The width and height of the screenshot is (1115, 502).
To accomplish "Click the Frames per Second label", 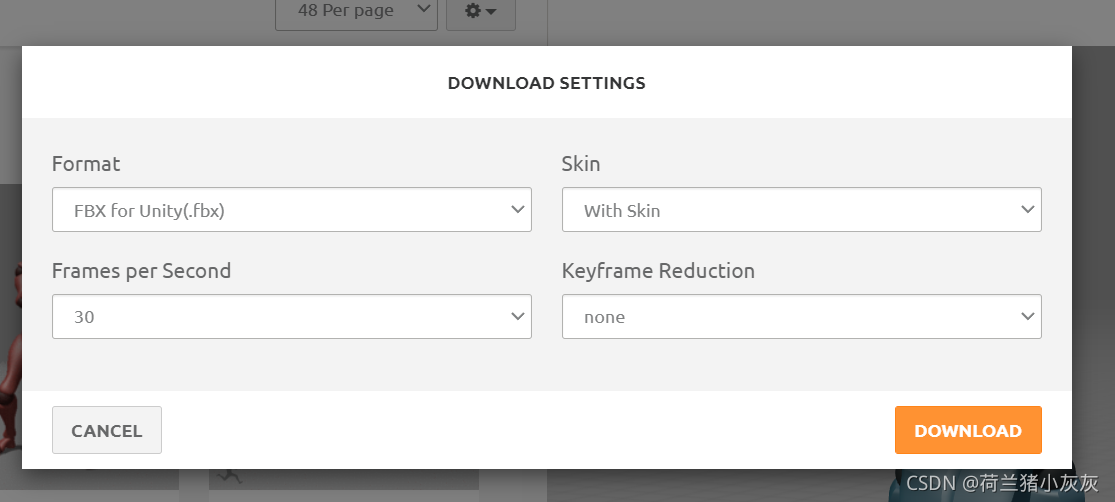I will click(x=142, y=271).
